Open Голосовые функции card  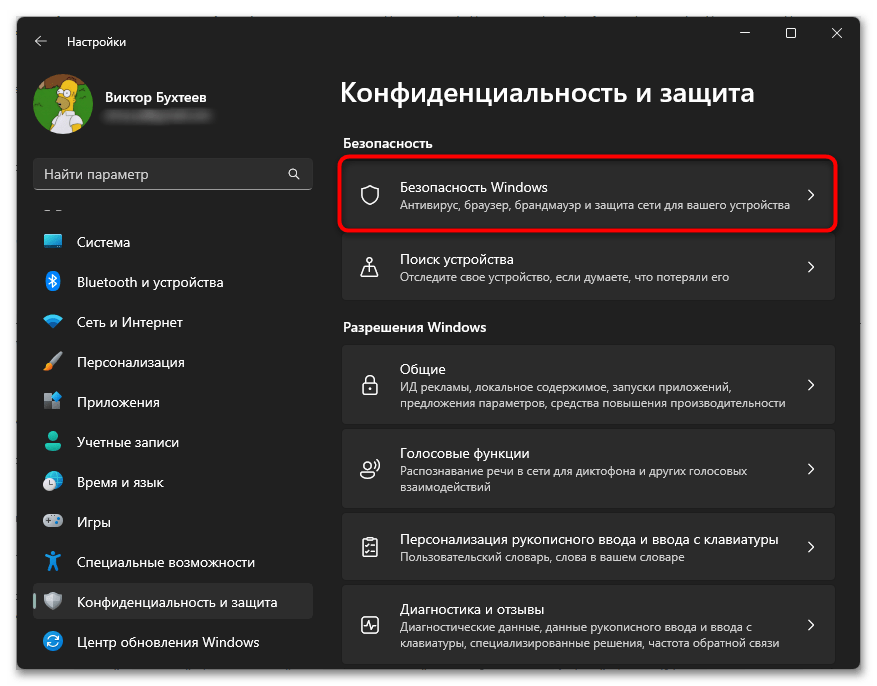click(x=588, y=469)
